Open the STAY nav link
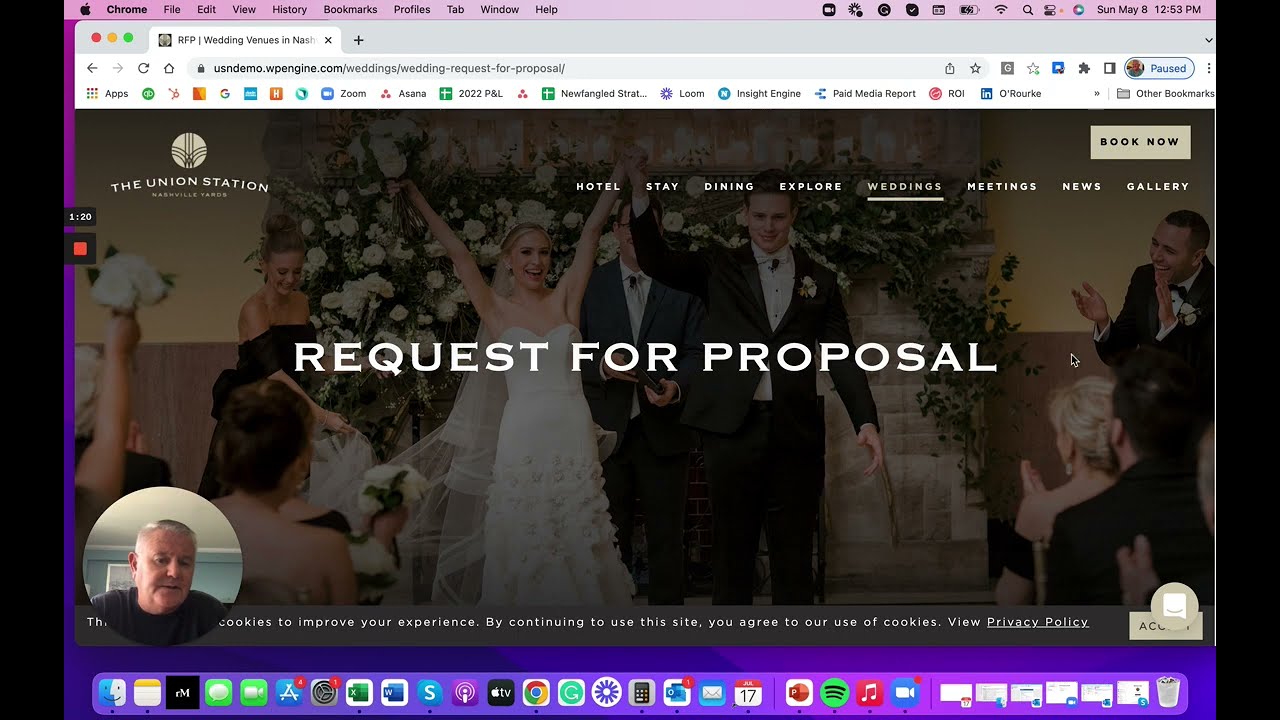This screenshot has height=720, width=1280. pos(662,187)
